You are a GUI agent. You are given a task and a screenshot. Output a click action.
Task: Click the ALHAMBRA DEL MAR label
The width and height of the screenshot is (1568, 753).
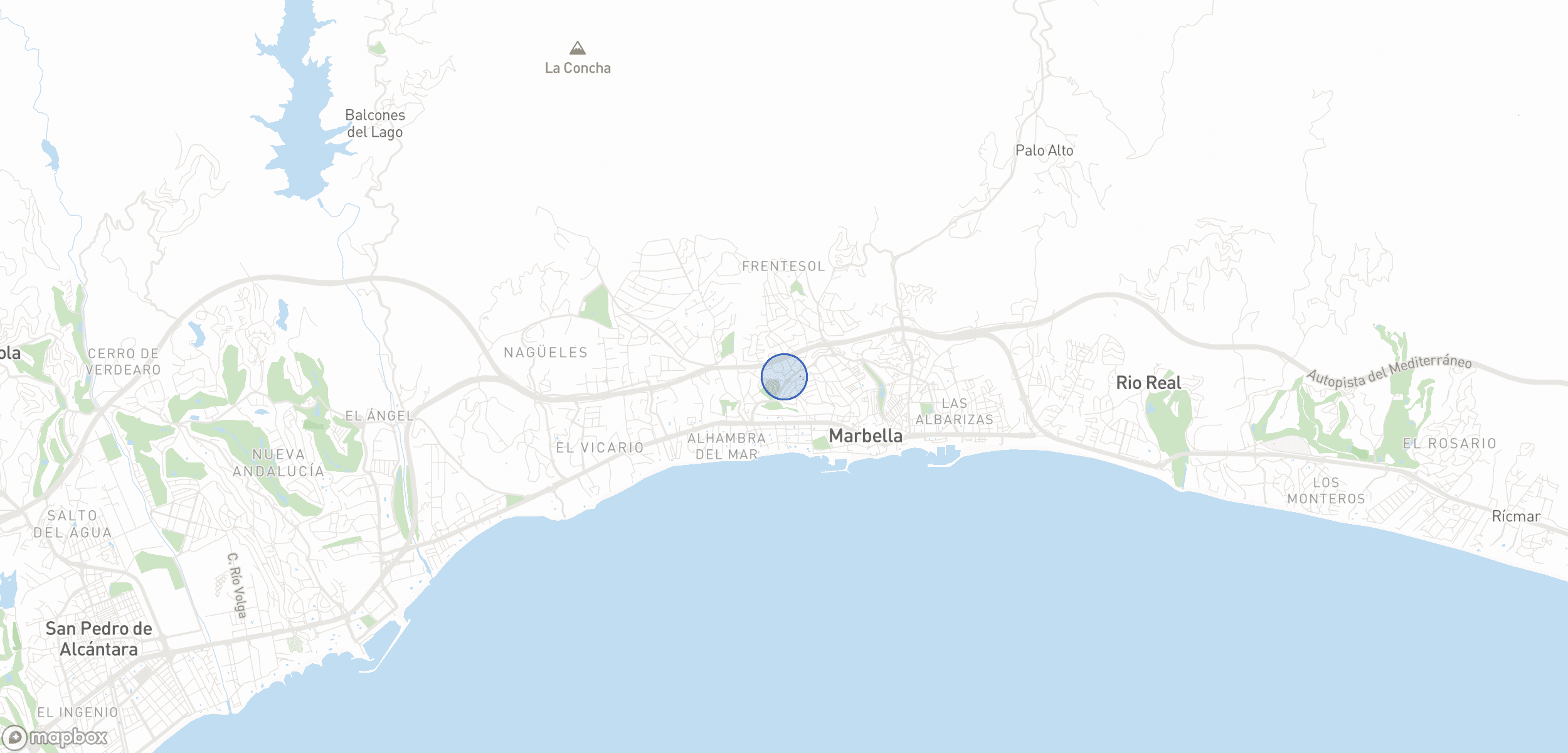coord(727,446)
